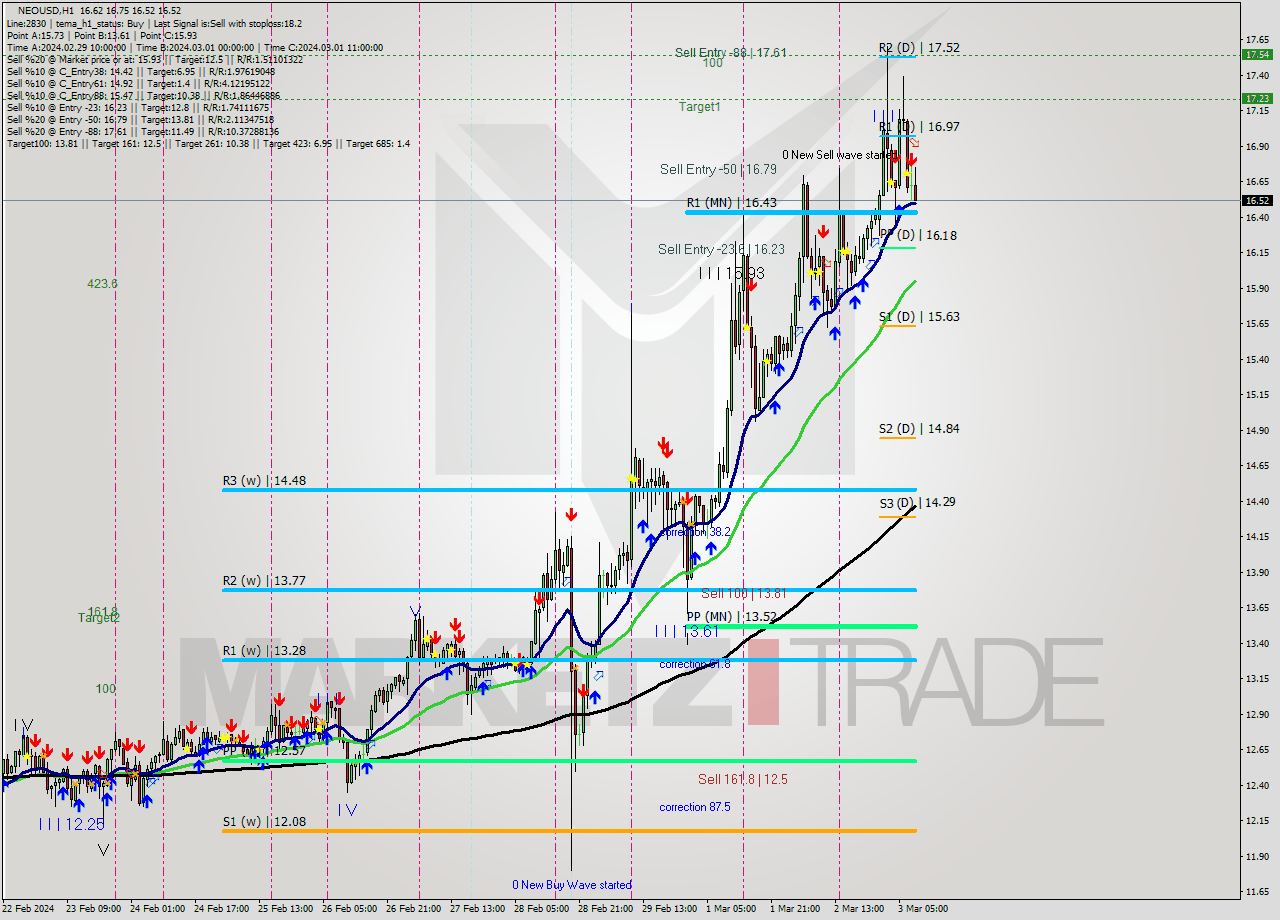
Task: Select the 'R2 (D) | 17.52' pivot label
Action: pyautogui.click(x=919, y=47)
